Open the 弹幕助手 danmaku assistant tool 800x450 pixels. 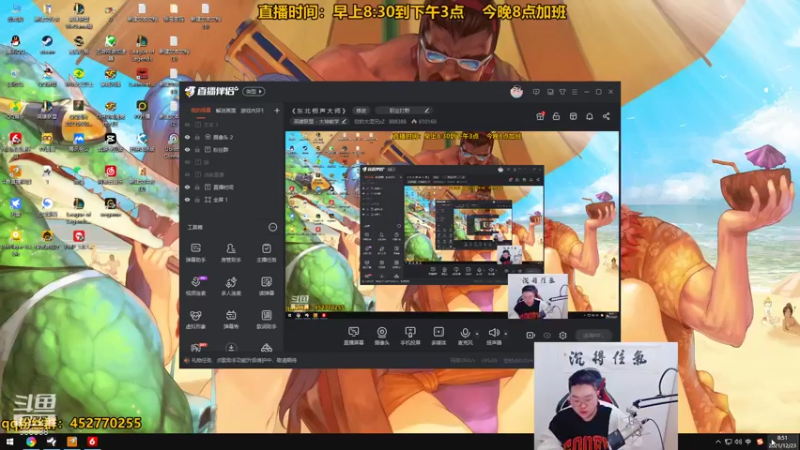195,253
